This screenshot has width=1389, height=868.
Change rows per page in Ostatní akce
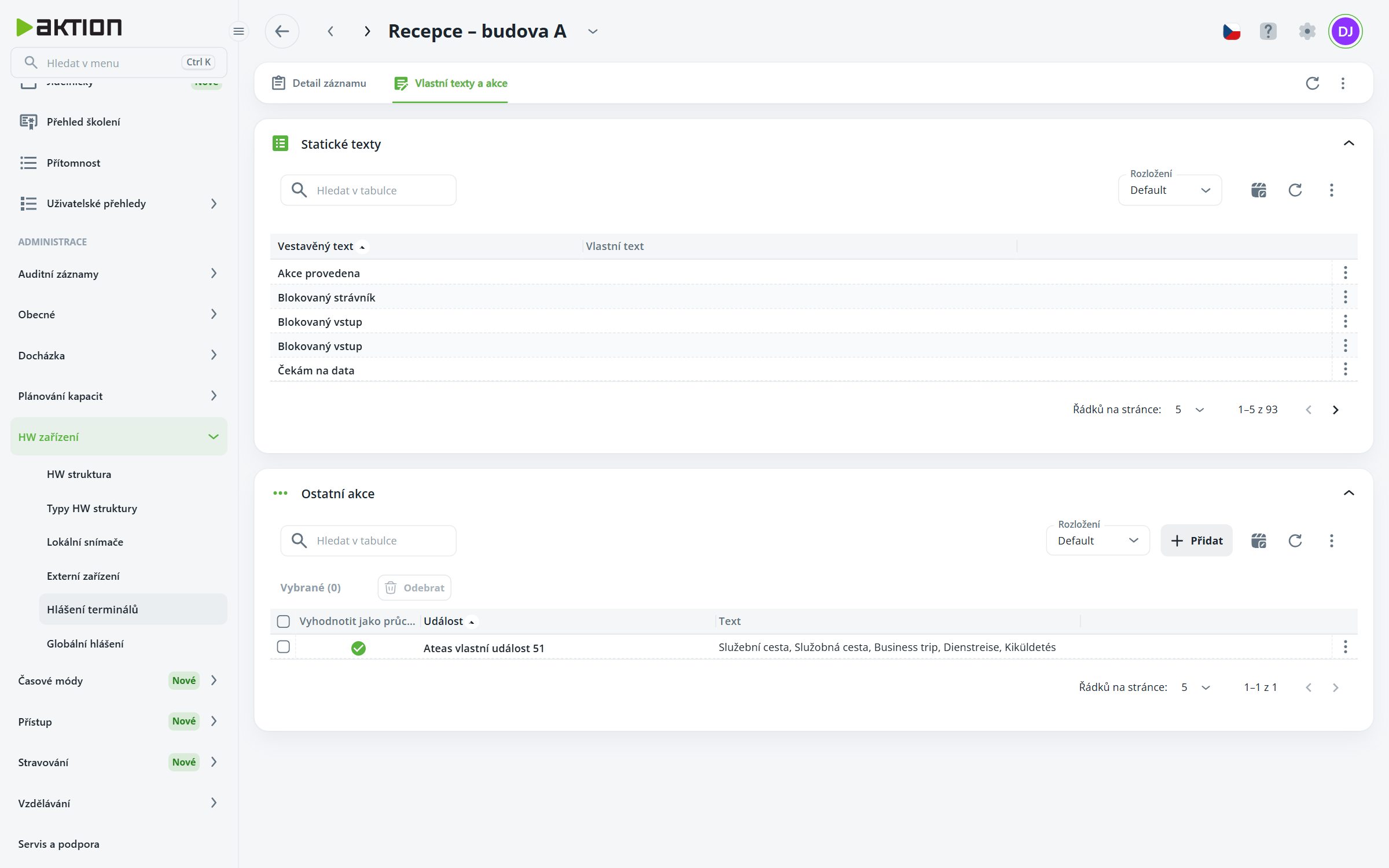tap(1196, 687)
